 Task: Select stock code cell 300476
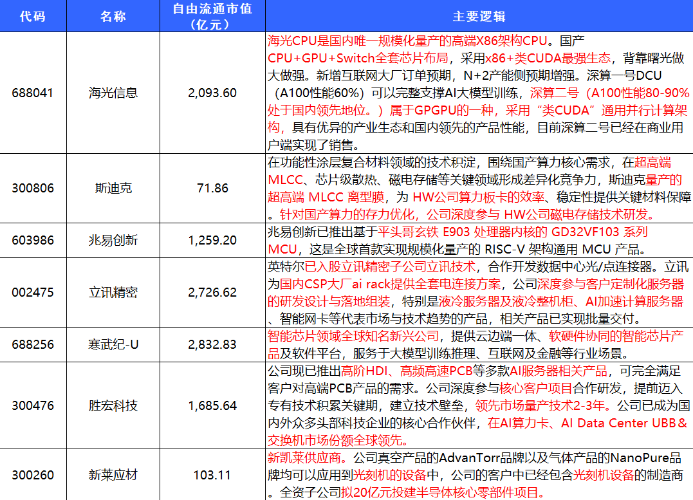click(33, 405)
